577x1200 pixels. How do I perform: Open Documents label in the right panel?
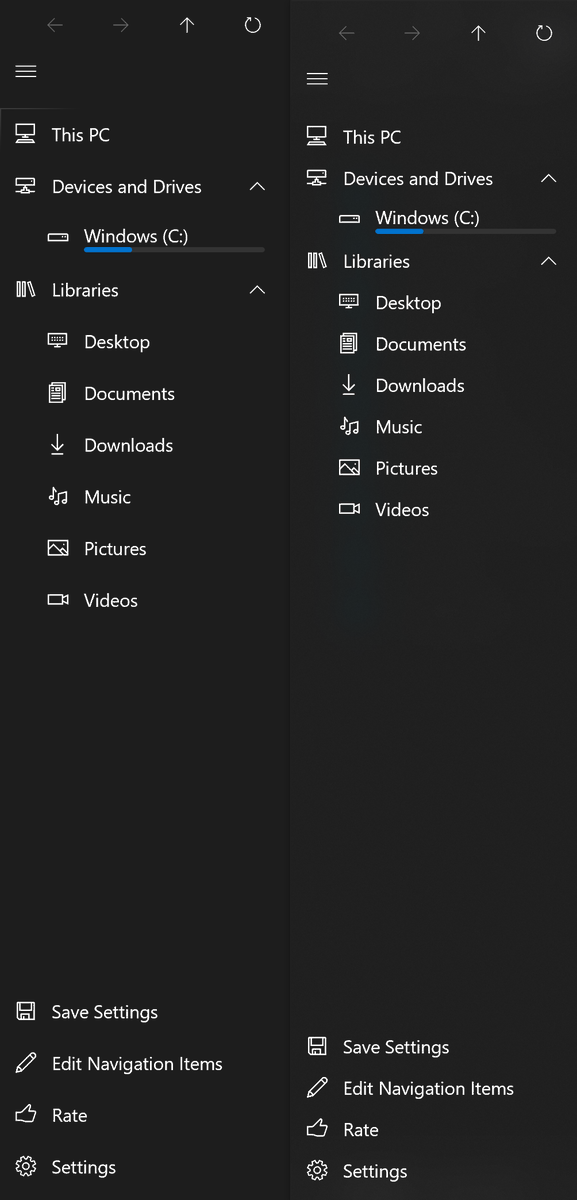pos(421,344)
